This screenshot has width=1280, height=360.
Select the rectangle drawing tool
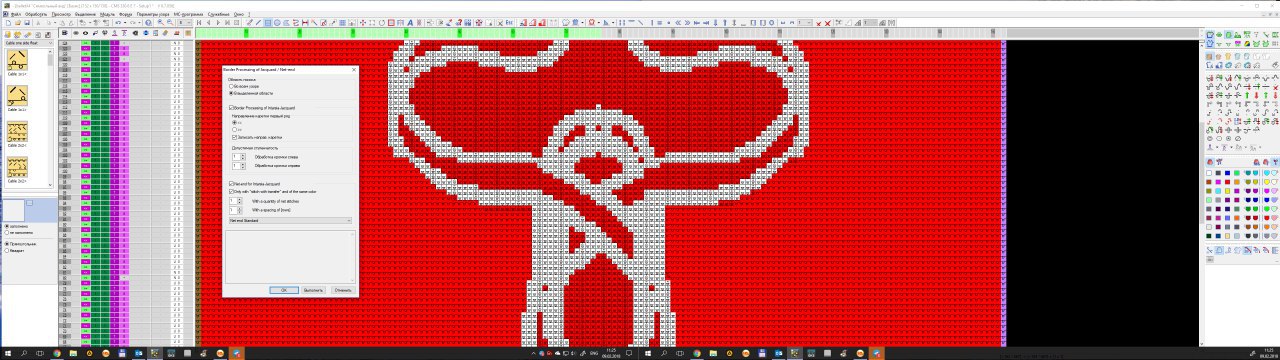pyautogui.click(x=267, y=23)
